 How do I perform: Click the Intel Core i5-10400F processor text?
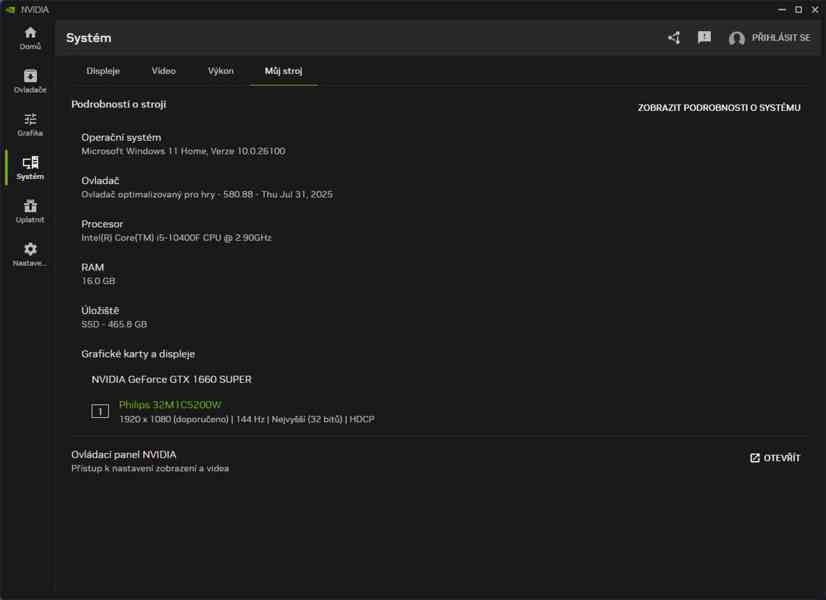176,238
